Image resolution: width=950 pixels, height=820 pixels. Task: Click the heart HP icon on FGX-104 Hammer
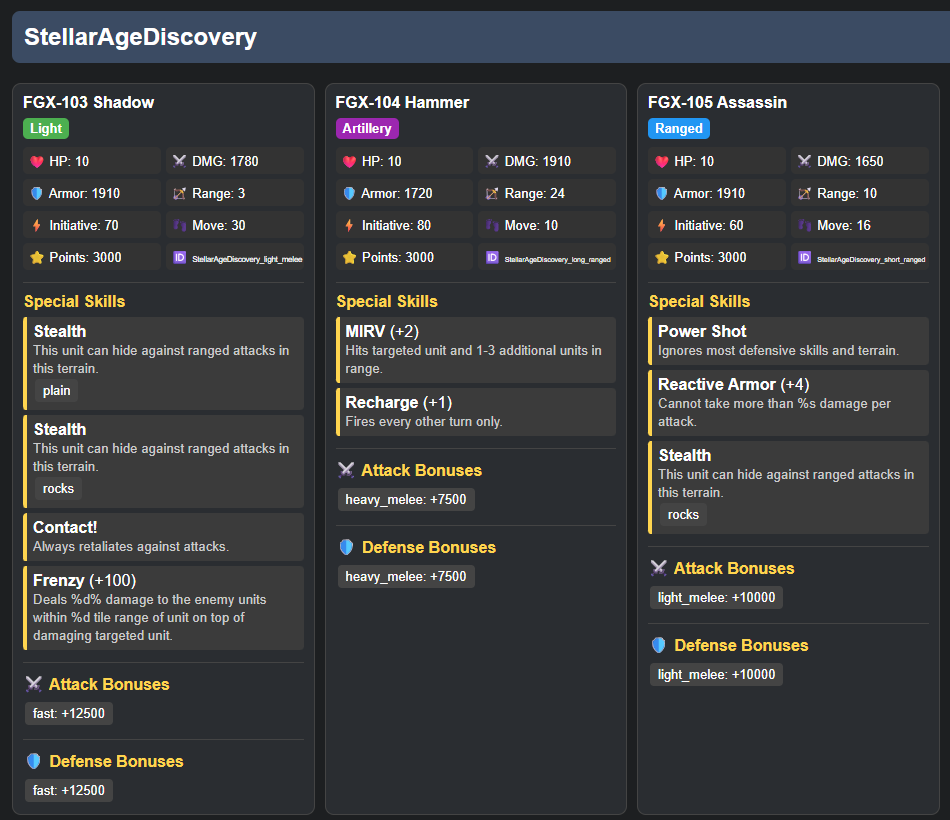point(350,161)
